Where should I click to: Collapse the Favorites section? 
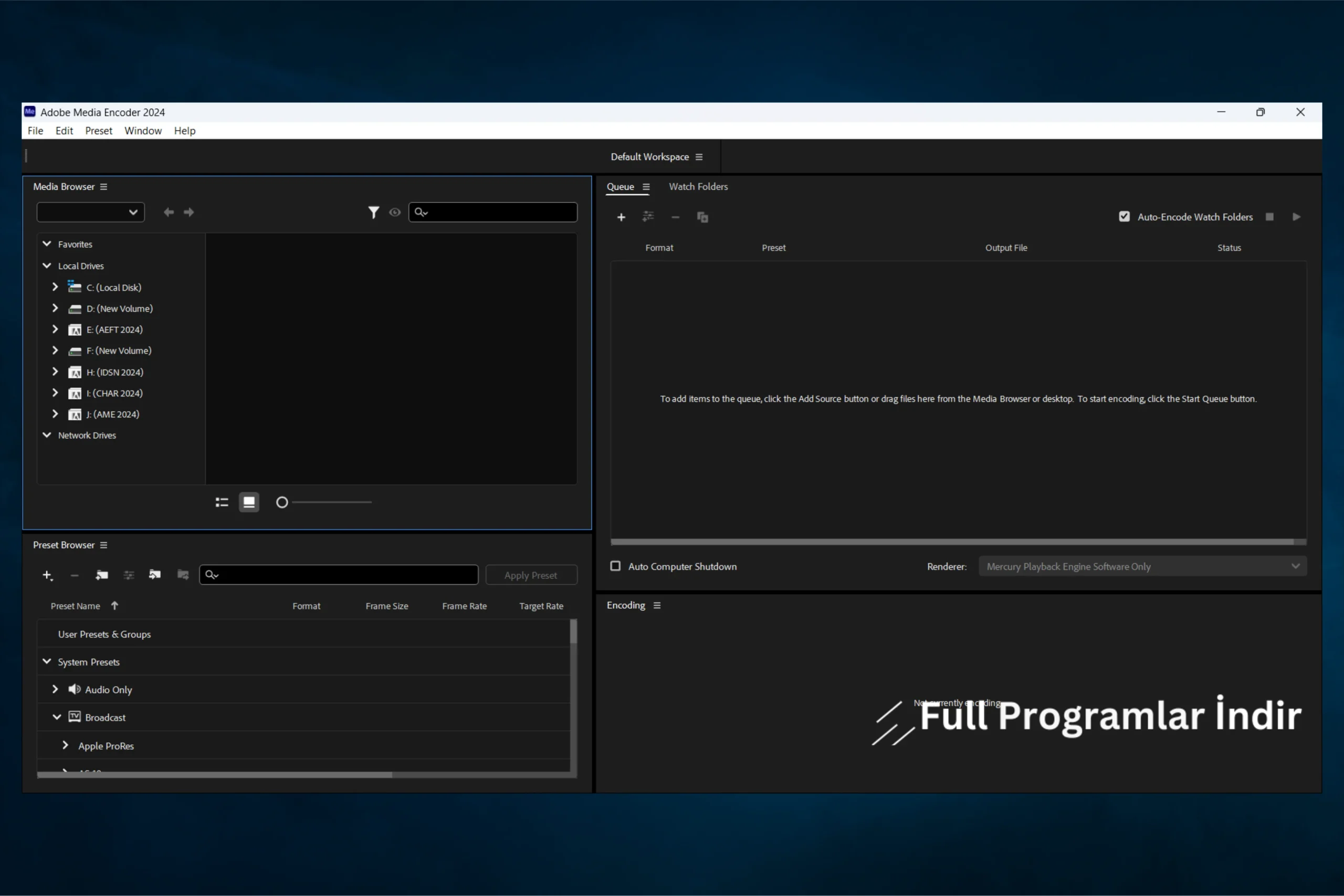coord(47,244)
